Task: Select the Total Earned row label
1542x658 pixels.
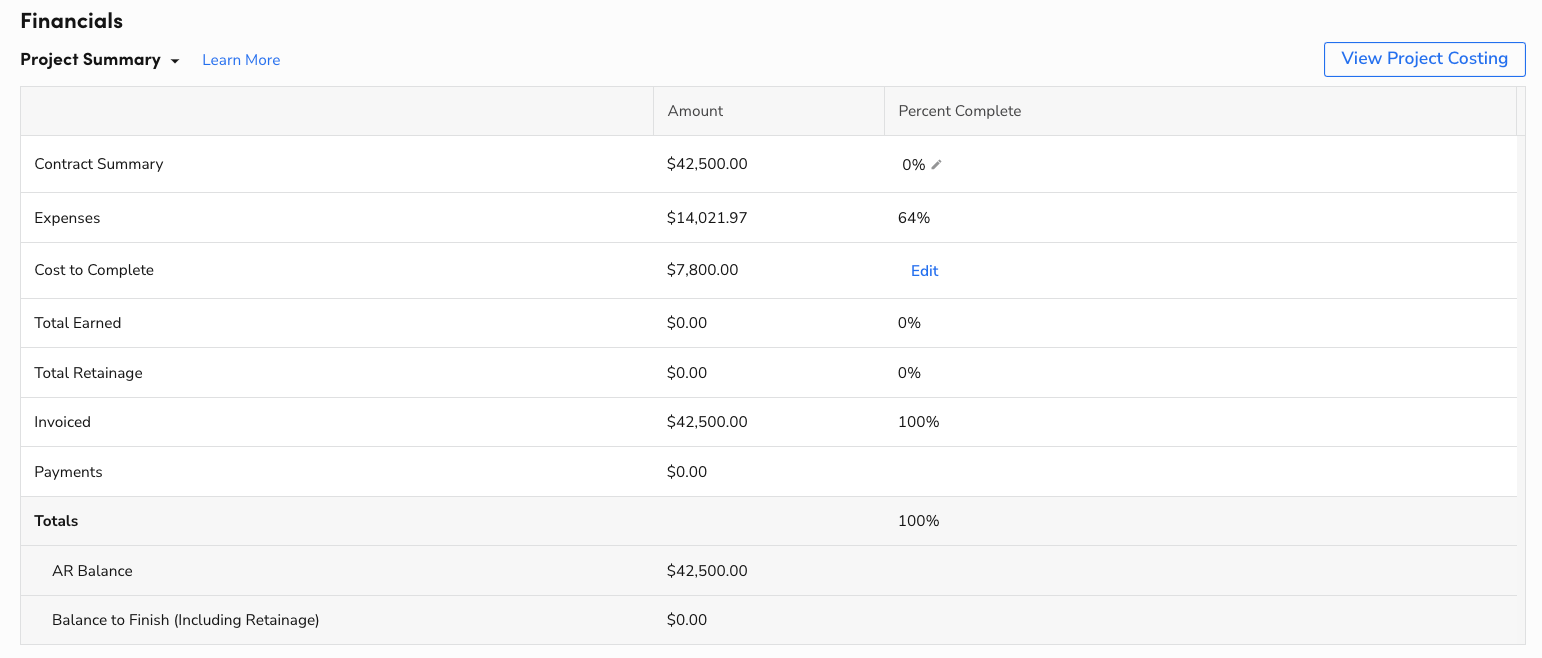Action: (77, 323)
